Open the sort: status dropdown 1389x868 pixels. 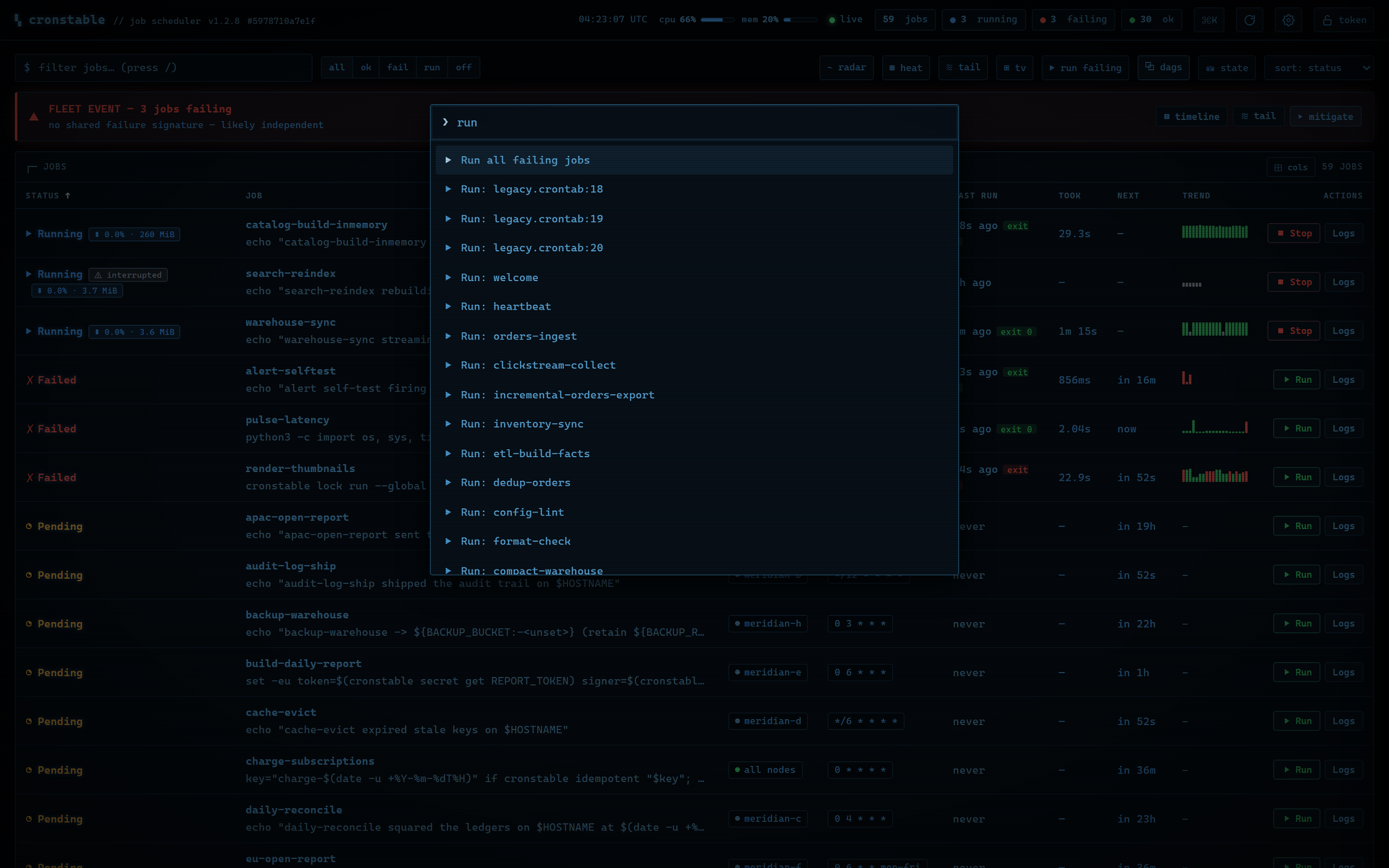(x=1318, y=68)
